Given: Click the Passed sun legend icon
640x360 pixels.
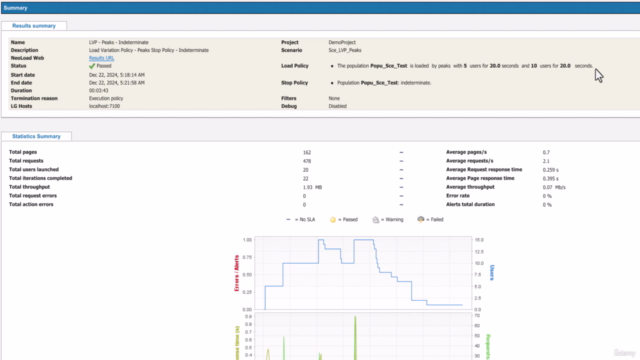Looking at the screenshot, I should (333, 220).
